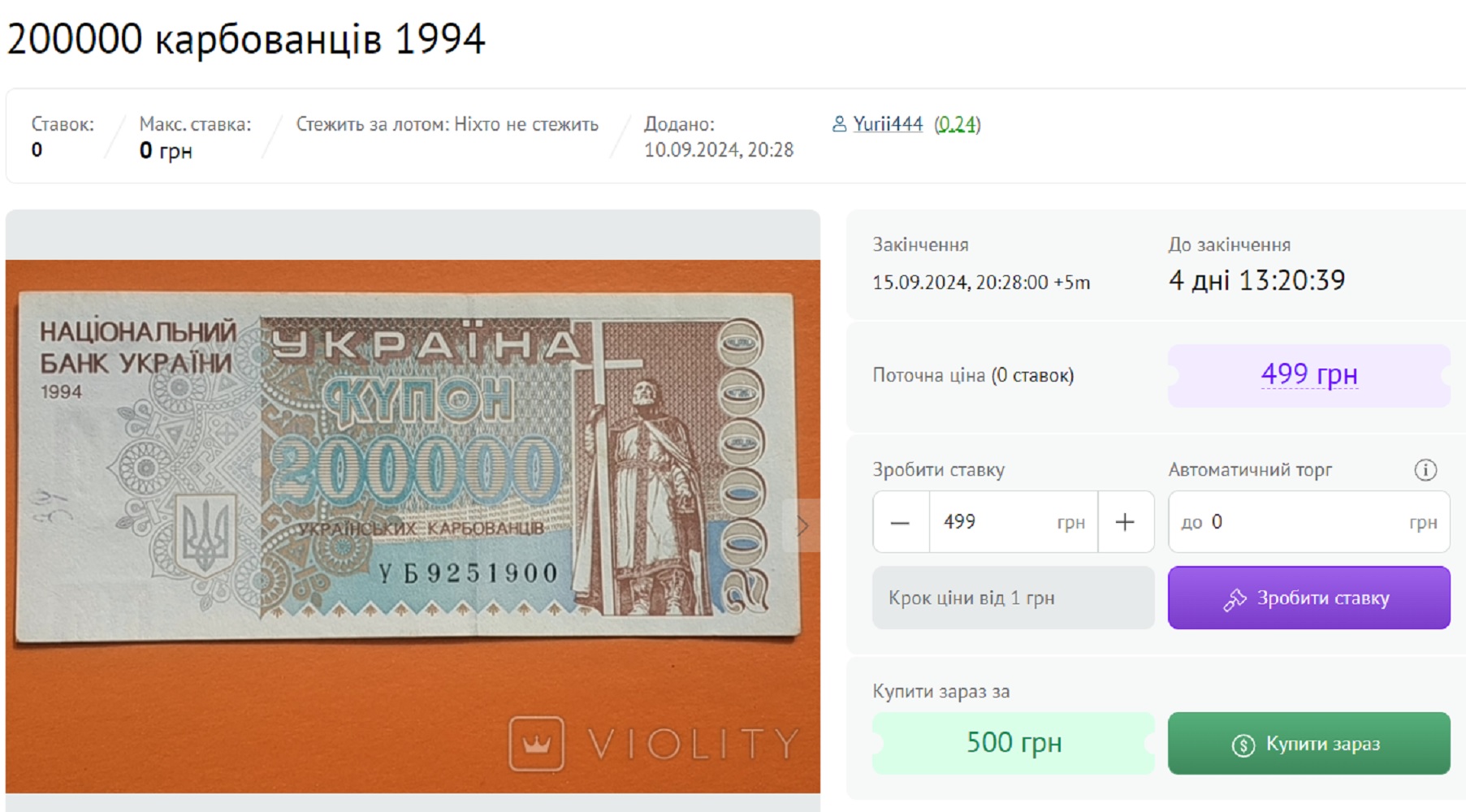This screenshot has width=1466, height=812.
Task: Click the auto-bidding info icon
Action: (x=1425, y=470)
